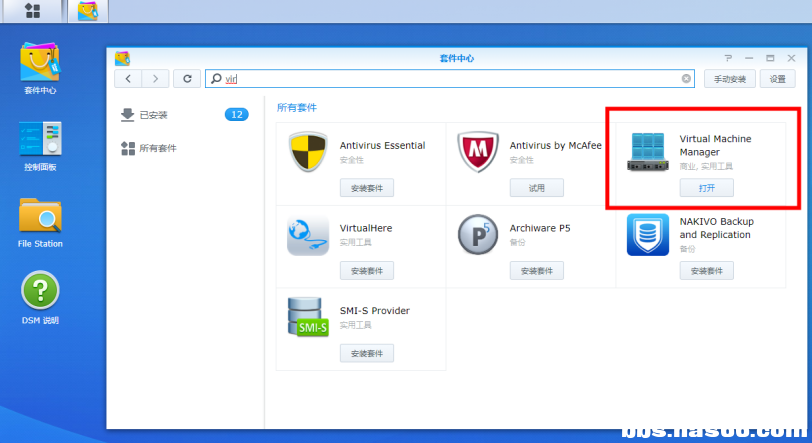Viewport: 812px width, 443px height.
Task: Click the installed count badge 12
Action: pyautogui.click(x=237, y=115)
